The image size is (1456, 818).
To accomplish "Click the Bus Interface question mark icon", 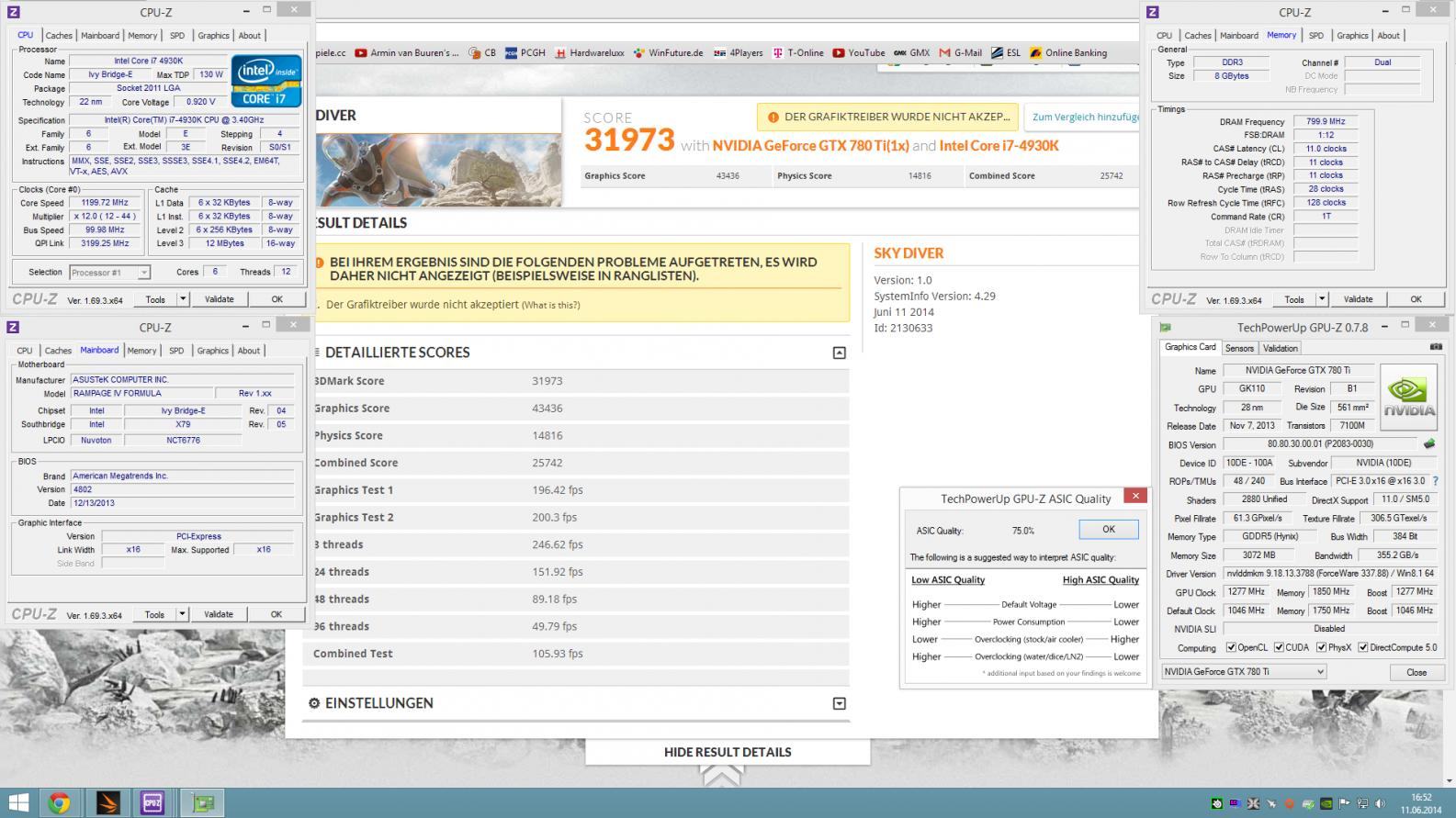I will coord(1436,481).
